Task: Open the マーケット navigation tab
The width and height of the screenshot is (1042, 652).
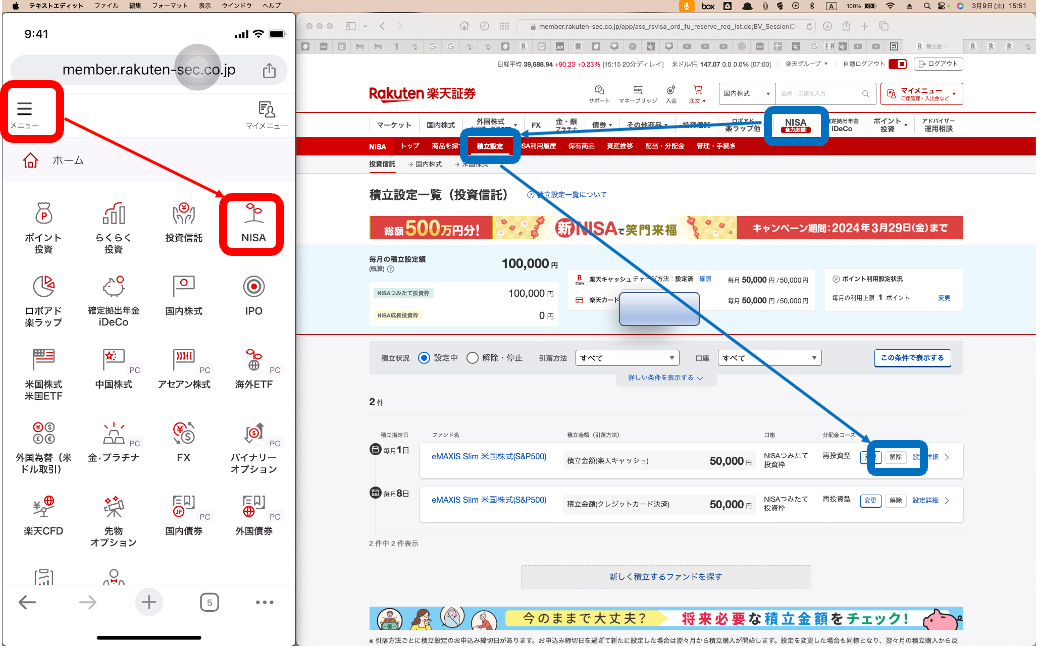Action: (394, 125)
